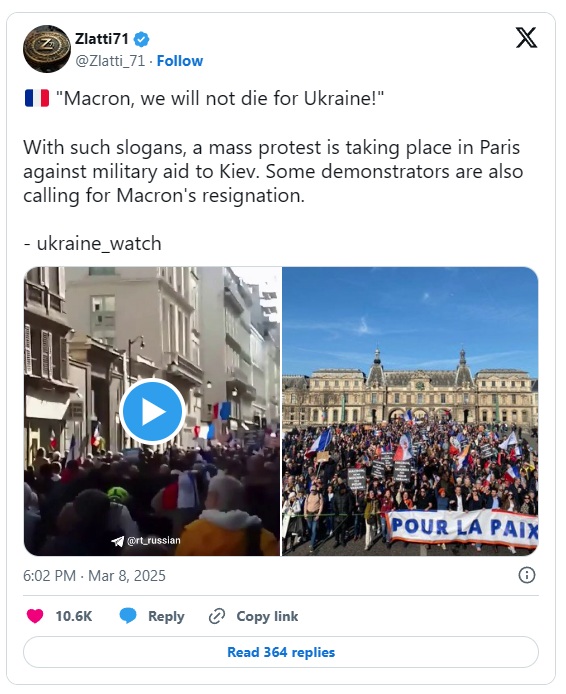Follow the Zlatti71 account
Image resolution: width=566 pixels, height=694 pixels.
tap(180, 61)
